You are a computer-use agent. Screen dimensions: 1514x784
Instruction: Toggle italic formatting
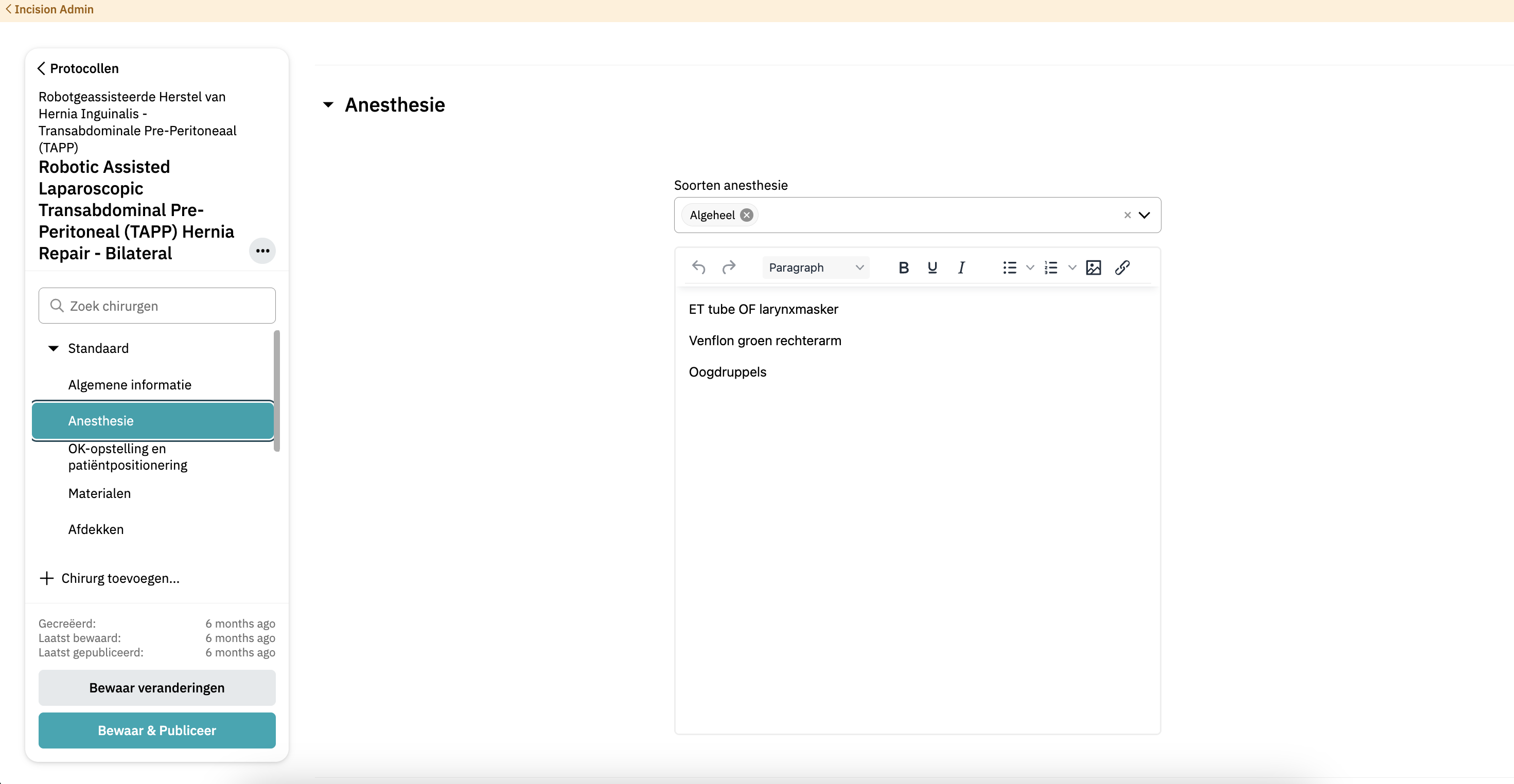pyautogui.click(x=961, y=268)
